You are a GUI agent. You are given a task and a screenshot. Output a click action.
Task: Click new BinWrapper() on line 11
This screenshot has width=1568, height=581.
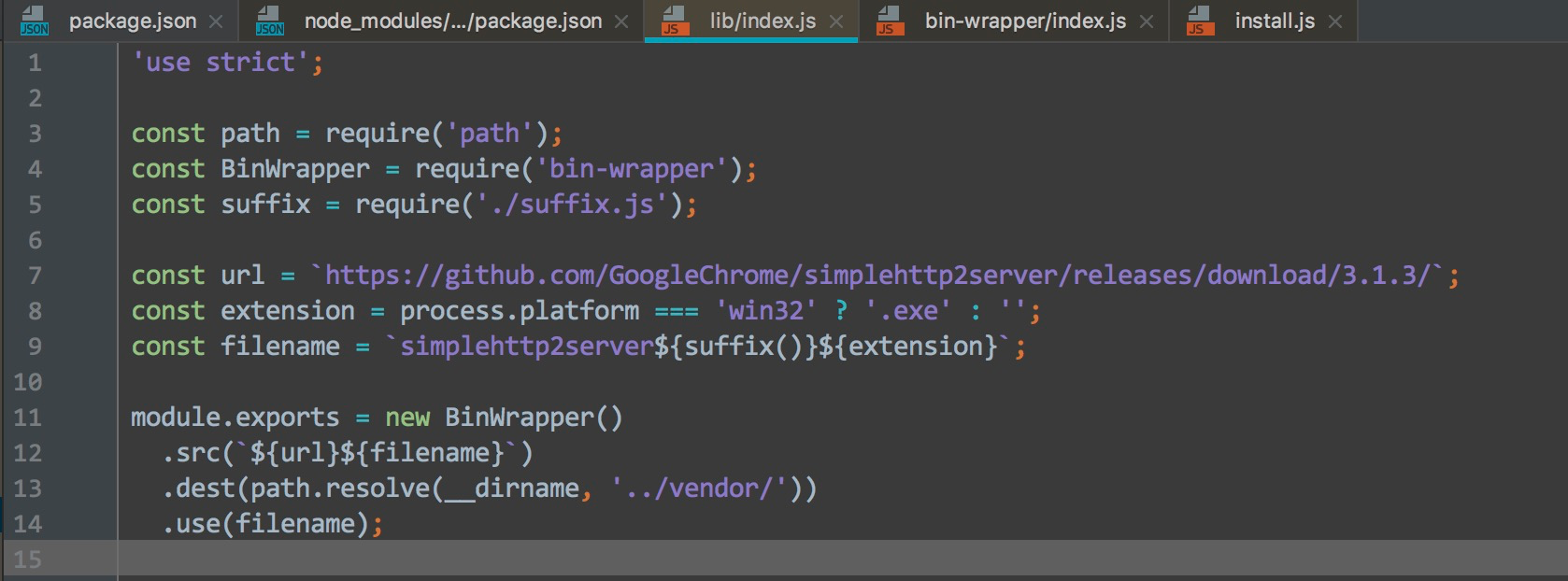(x=505, y=418)
